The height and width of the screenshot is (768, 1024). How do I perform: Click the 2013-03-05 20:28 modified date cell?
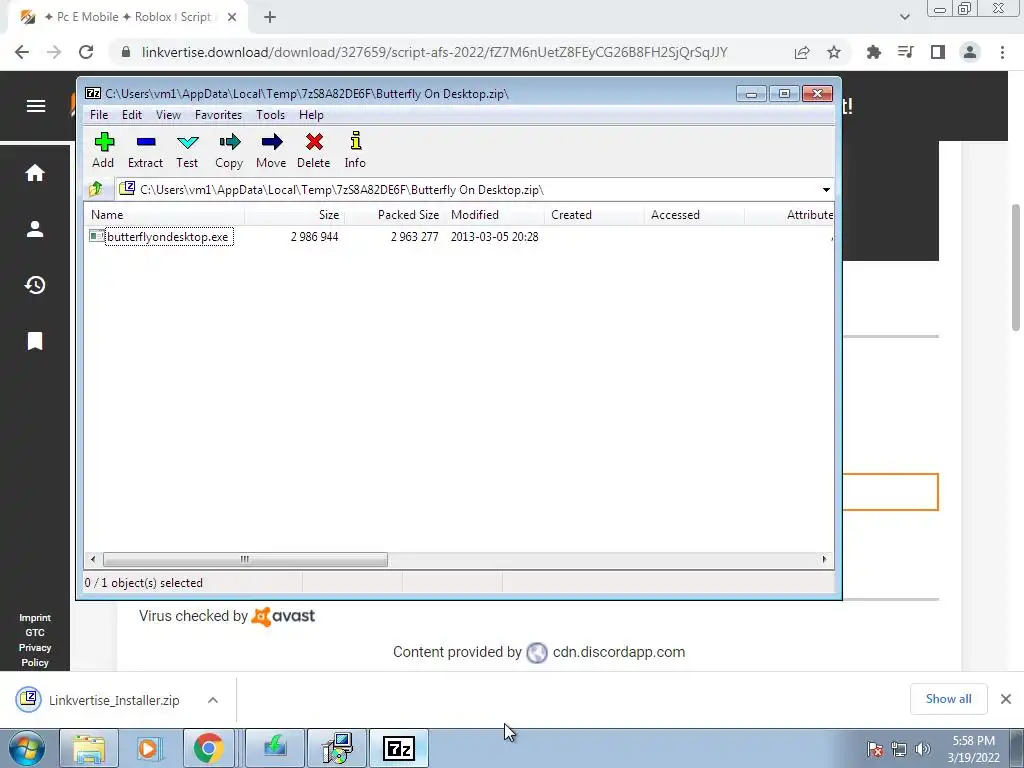click(x=494, y=237)
